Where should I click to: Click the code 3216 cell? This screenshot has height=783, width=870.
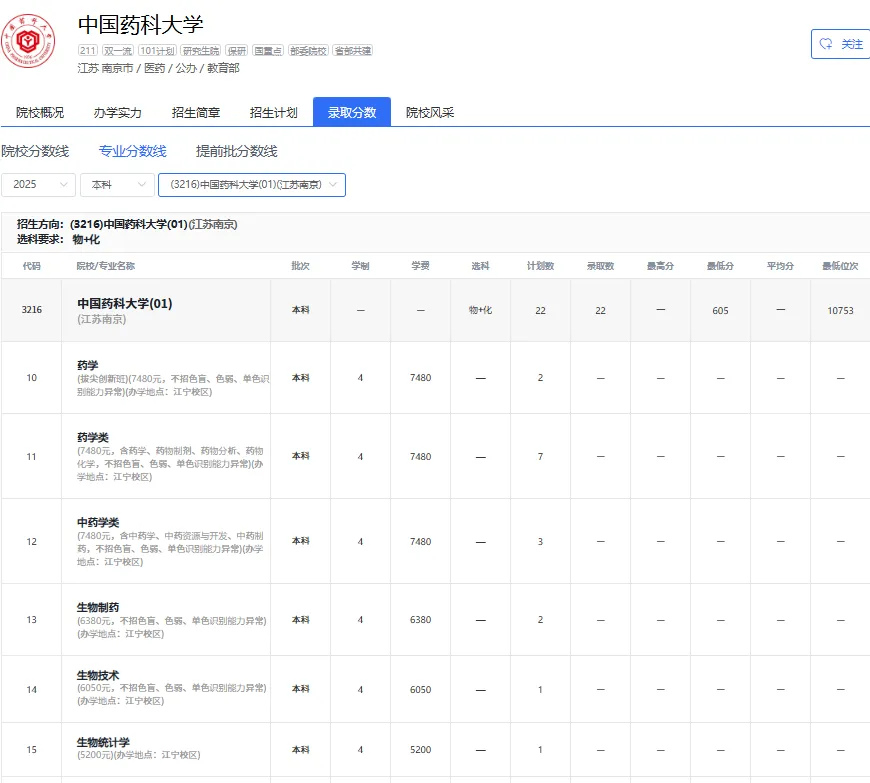[x=32, y=310]
